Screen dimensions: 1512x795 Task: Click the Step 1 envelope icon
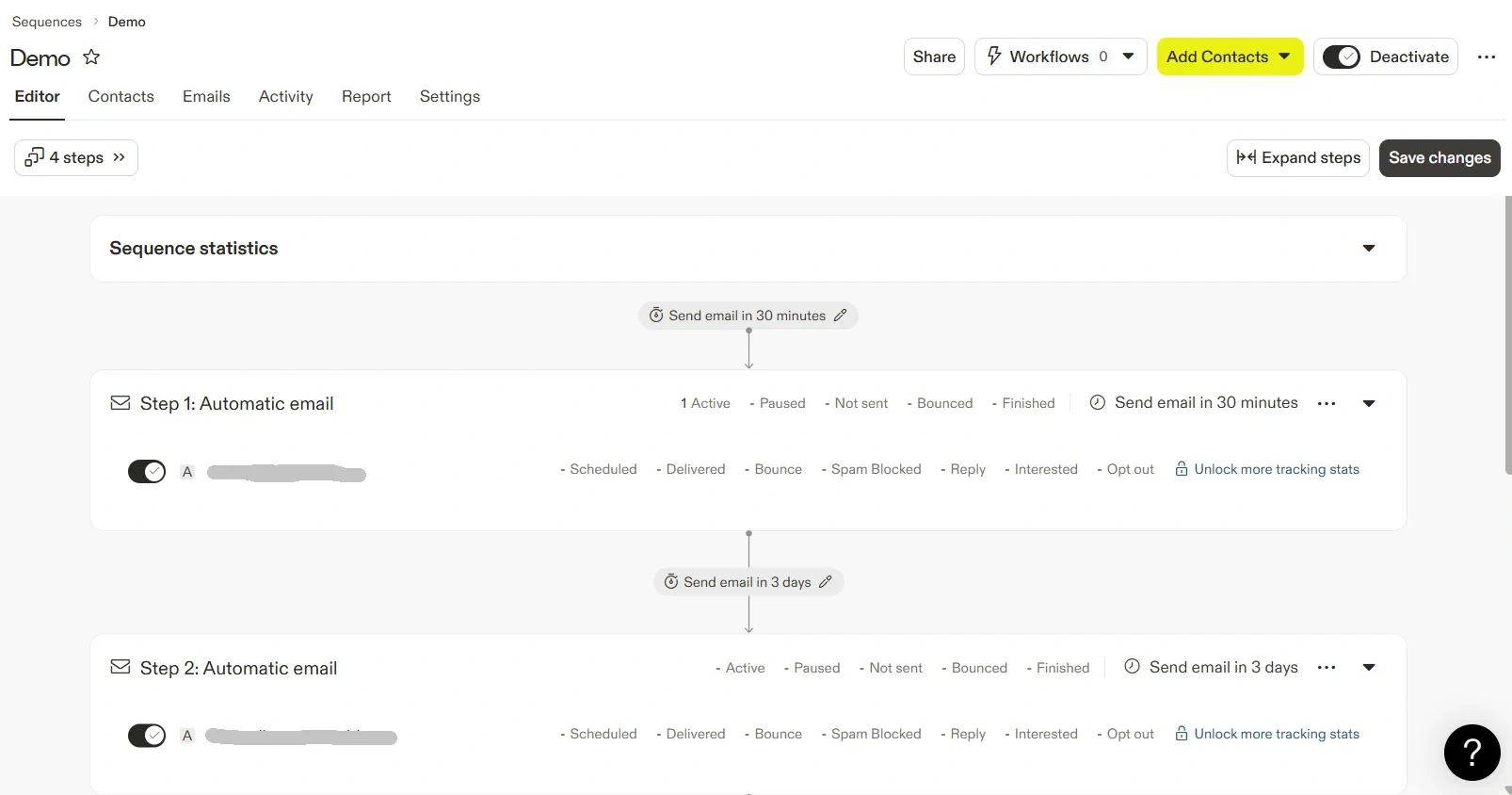(121, 403)
